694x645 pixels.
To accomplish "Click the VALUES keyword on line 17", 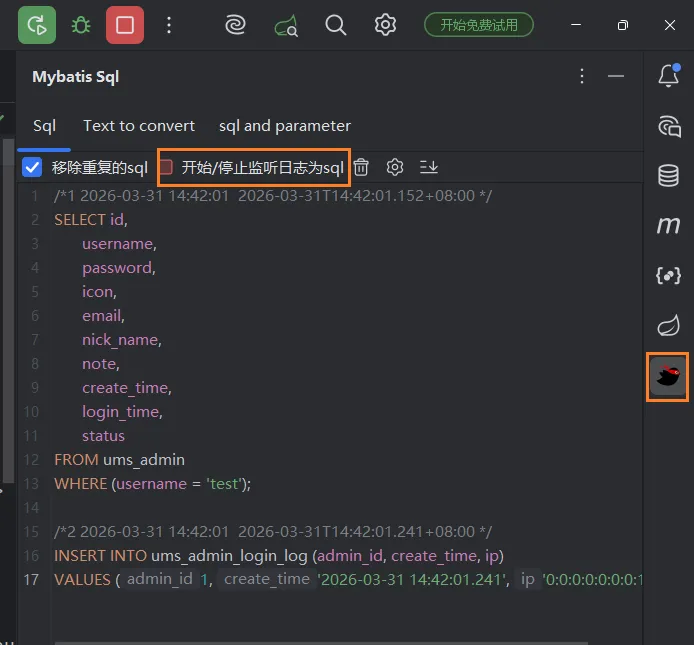I will point(82,580).
